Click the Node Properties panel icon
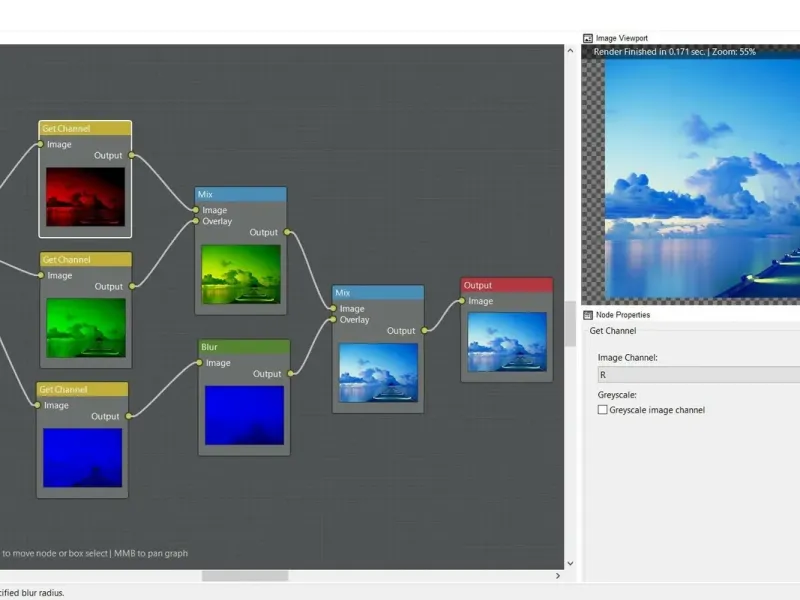Viewport: 800px width, 600px height. point(588,315)
